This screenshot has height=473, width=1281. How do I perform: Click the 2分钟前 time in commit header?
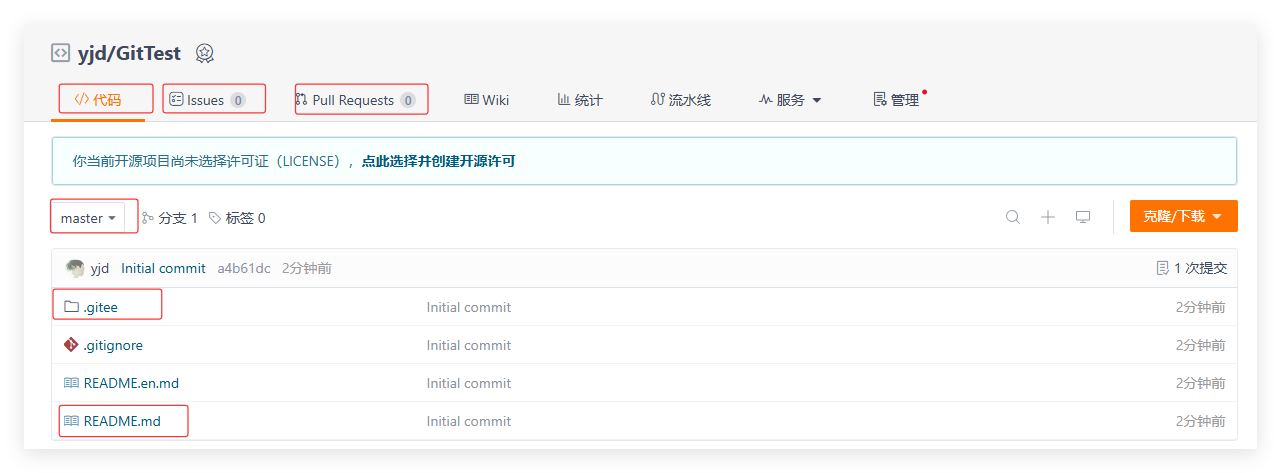pyautogui.click(x=307, y=268)
